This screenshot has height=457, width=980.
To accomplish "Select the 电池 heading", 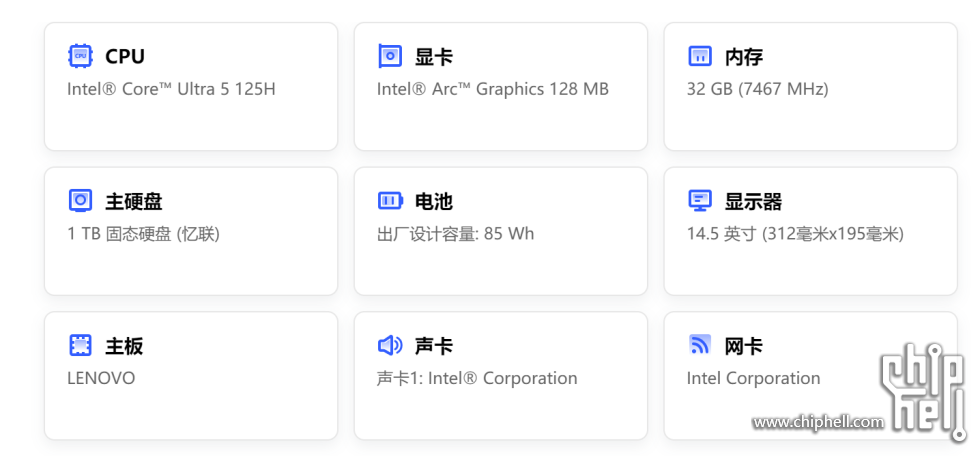I will [x=434, y=201].
